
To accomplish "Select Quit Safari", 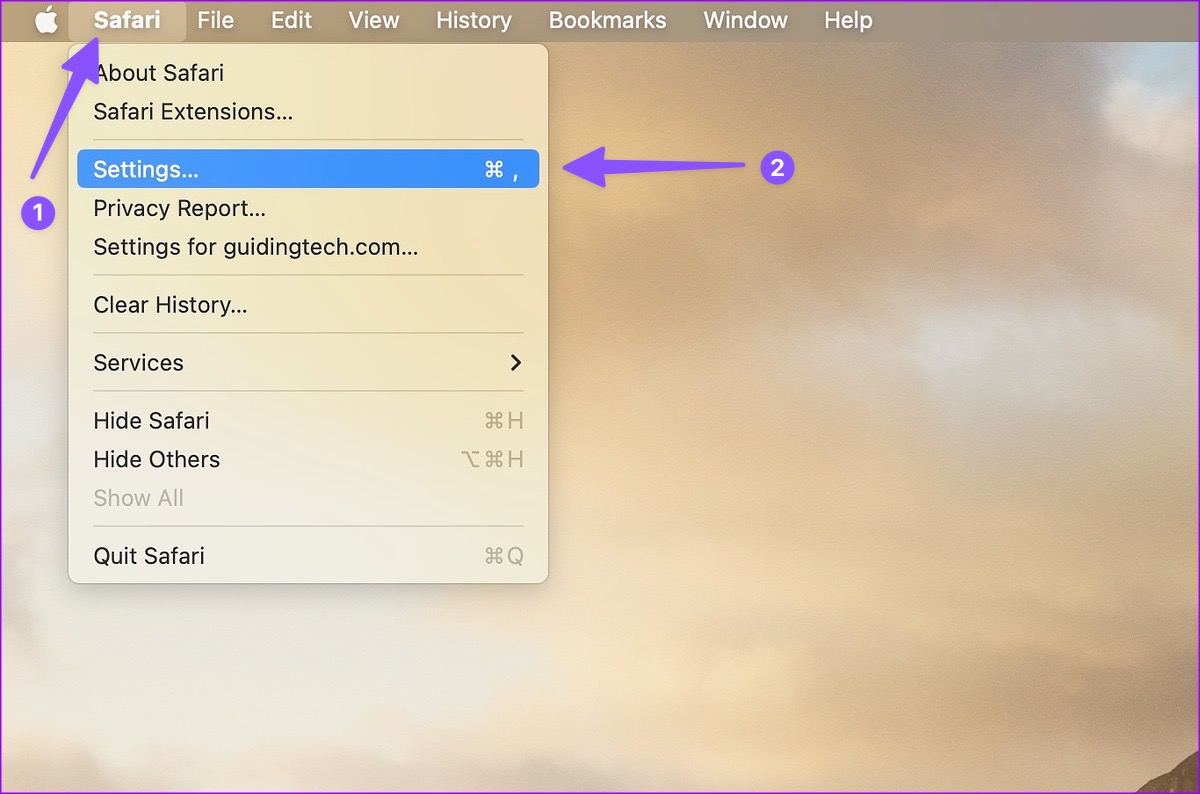I will point(149,556).
